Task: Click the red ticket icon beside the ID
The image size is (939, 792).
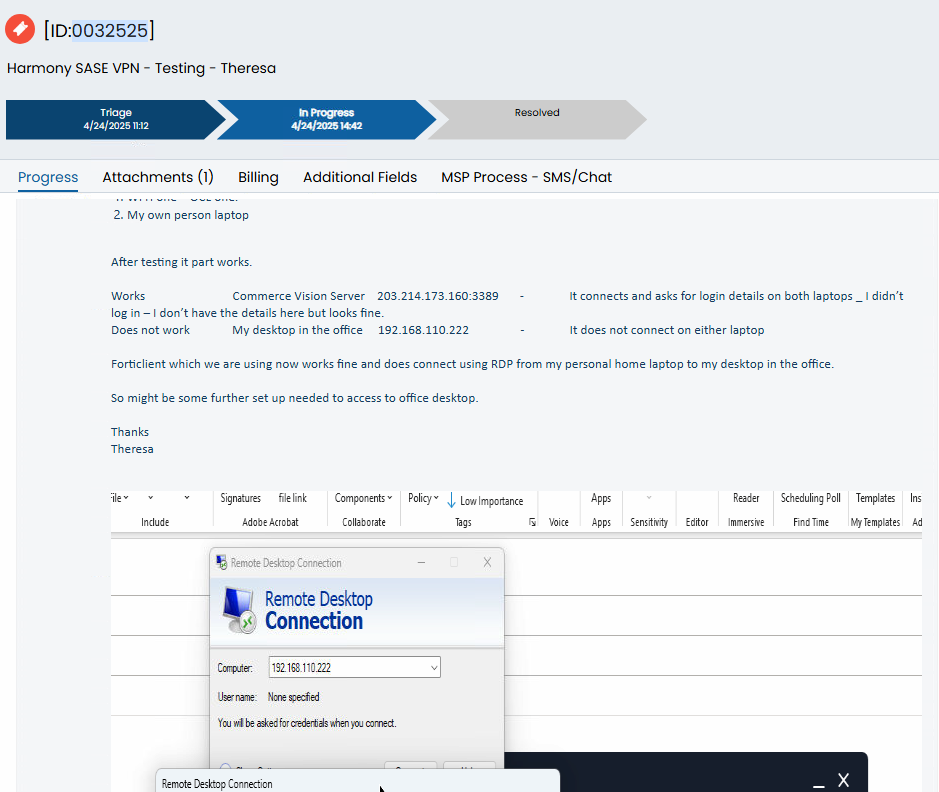Action: pyautogui.click(x=20, y=29)
